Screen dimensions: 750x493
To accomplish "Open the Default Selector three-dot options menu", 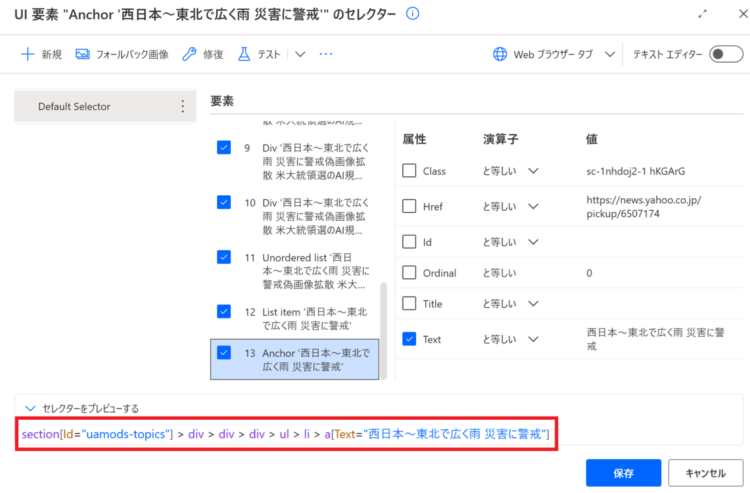I will point(183,106).
